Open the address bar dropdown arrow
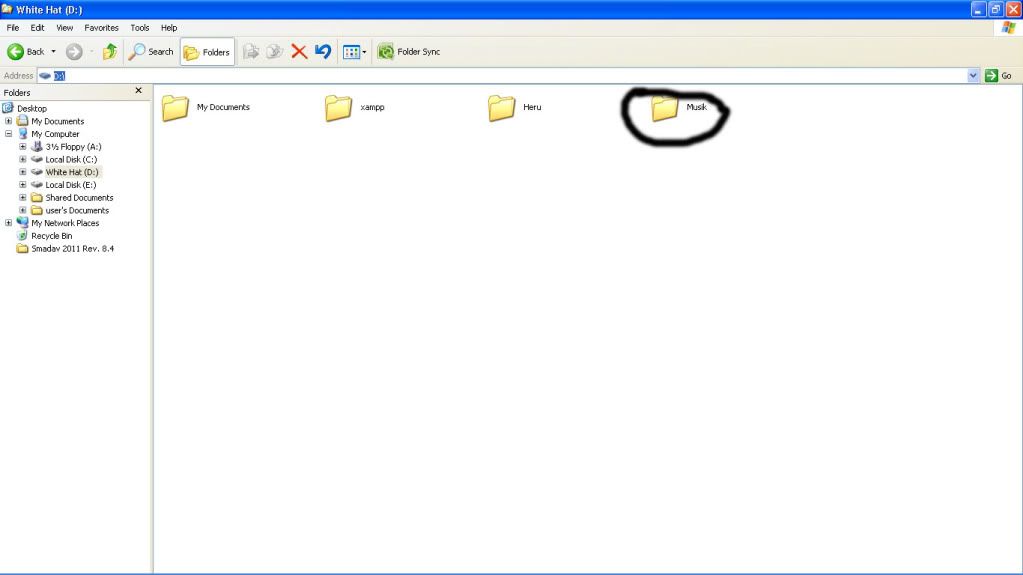The height and width of the screenshot is (575, 1023). [x=974, y=76]
